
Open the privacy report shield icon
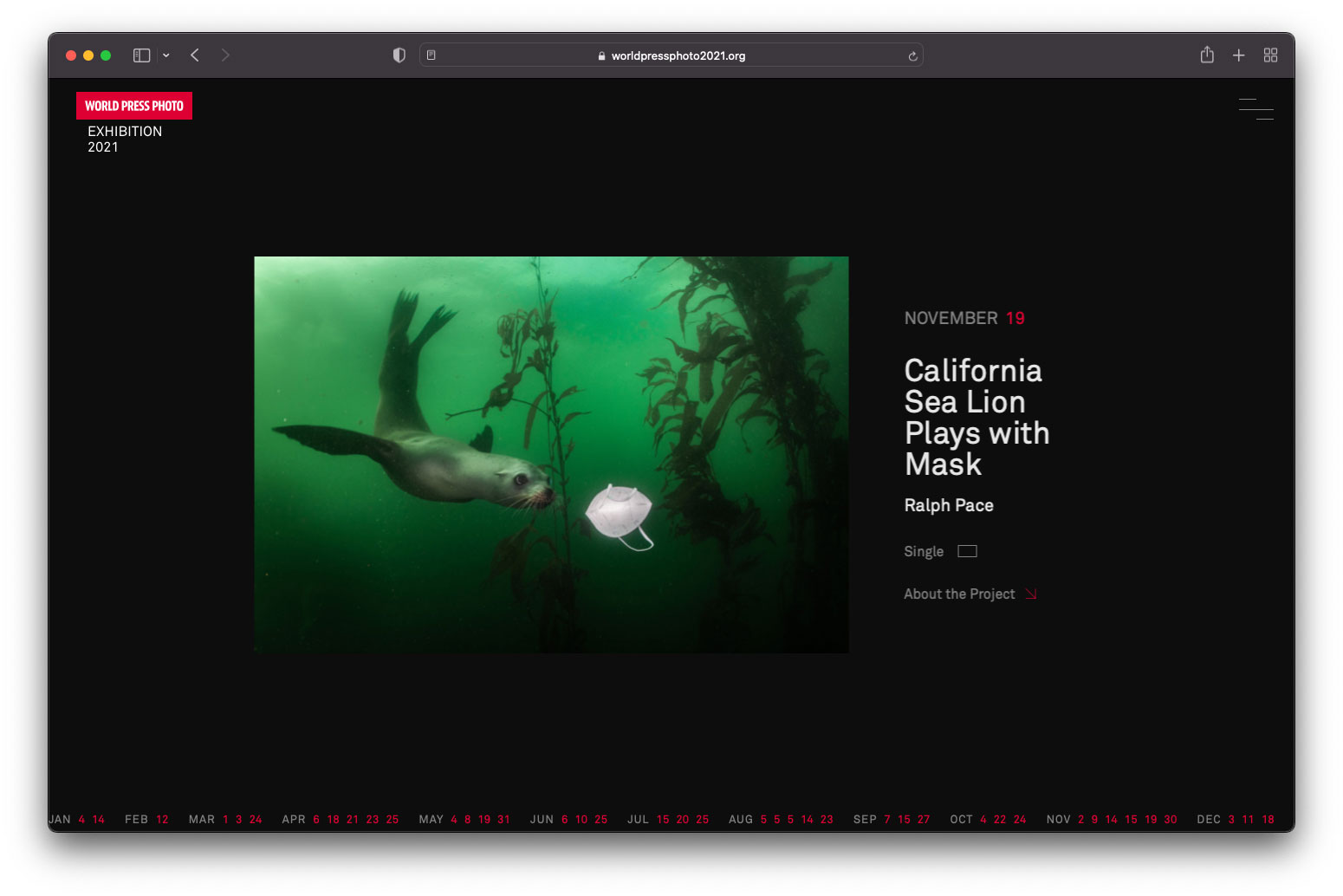click(399, 55)
